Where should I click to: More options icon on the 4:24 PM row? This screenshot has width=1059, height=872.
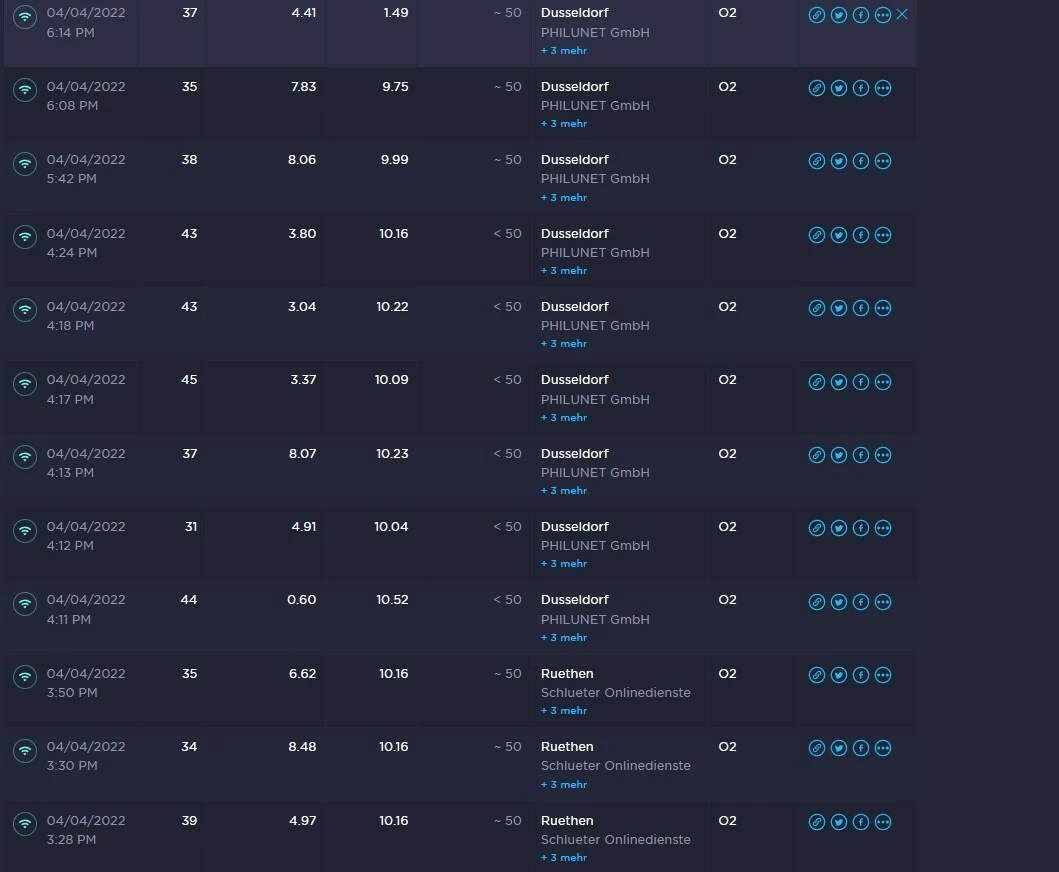pyautogui.click(x=883, y=235)
